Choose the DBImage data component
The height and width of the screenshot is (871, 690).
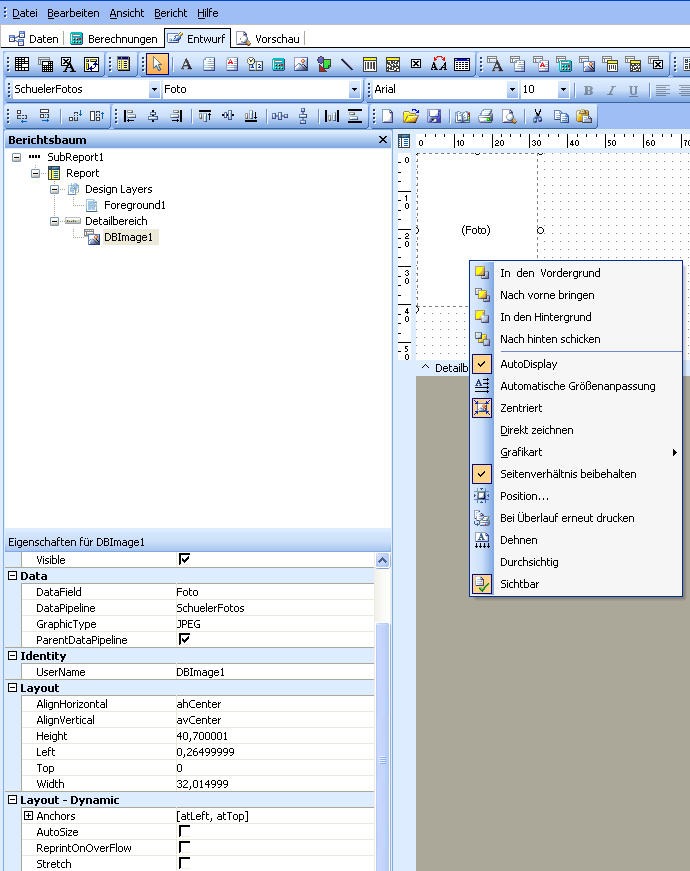pos(587,64)
